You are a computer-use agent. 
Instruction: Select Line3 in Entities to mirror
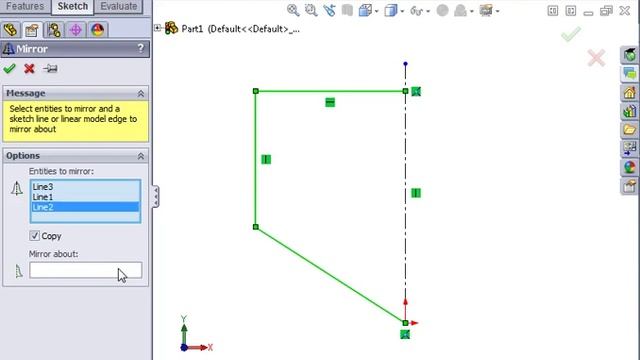(43, 187)
